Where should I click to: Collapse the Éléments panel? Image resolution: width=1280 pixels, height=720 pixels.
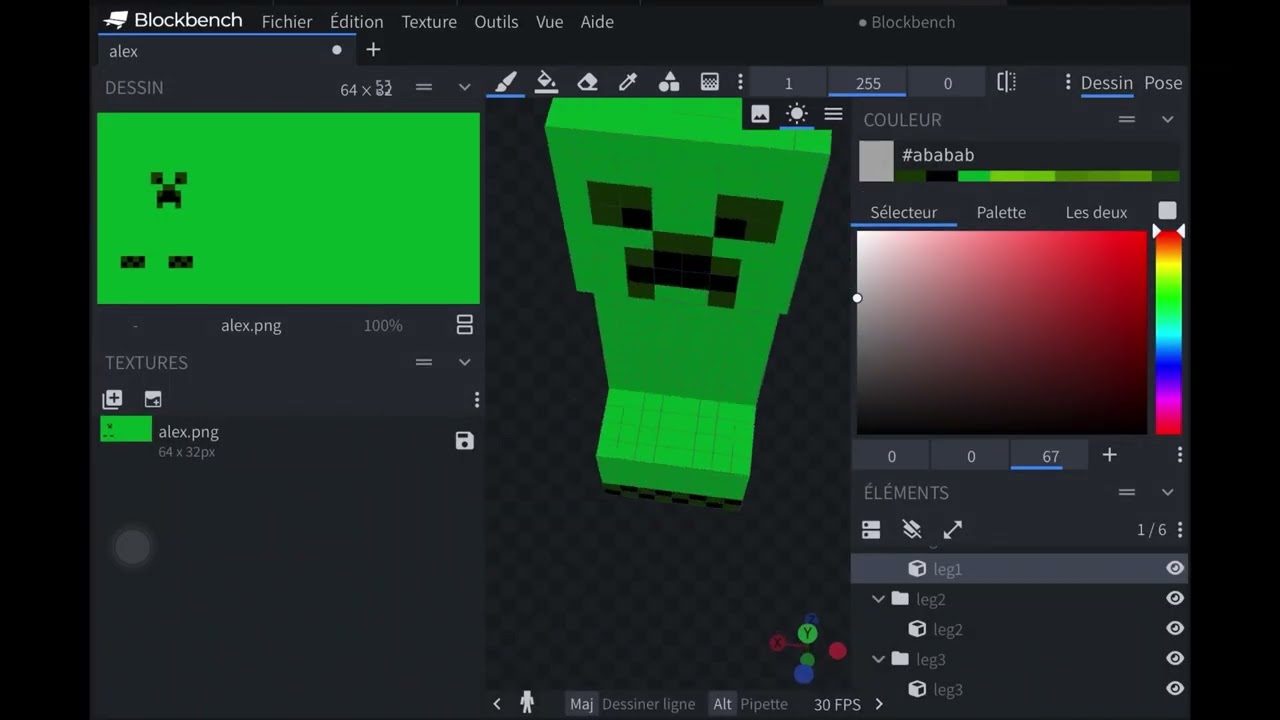coord(1167,492)
